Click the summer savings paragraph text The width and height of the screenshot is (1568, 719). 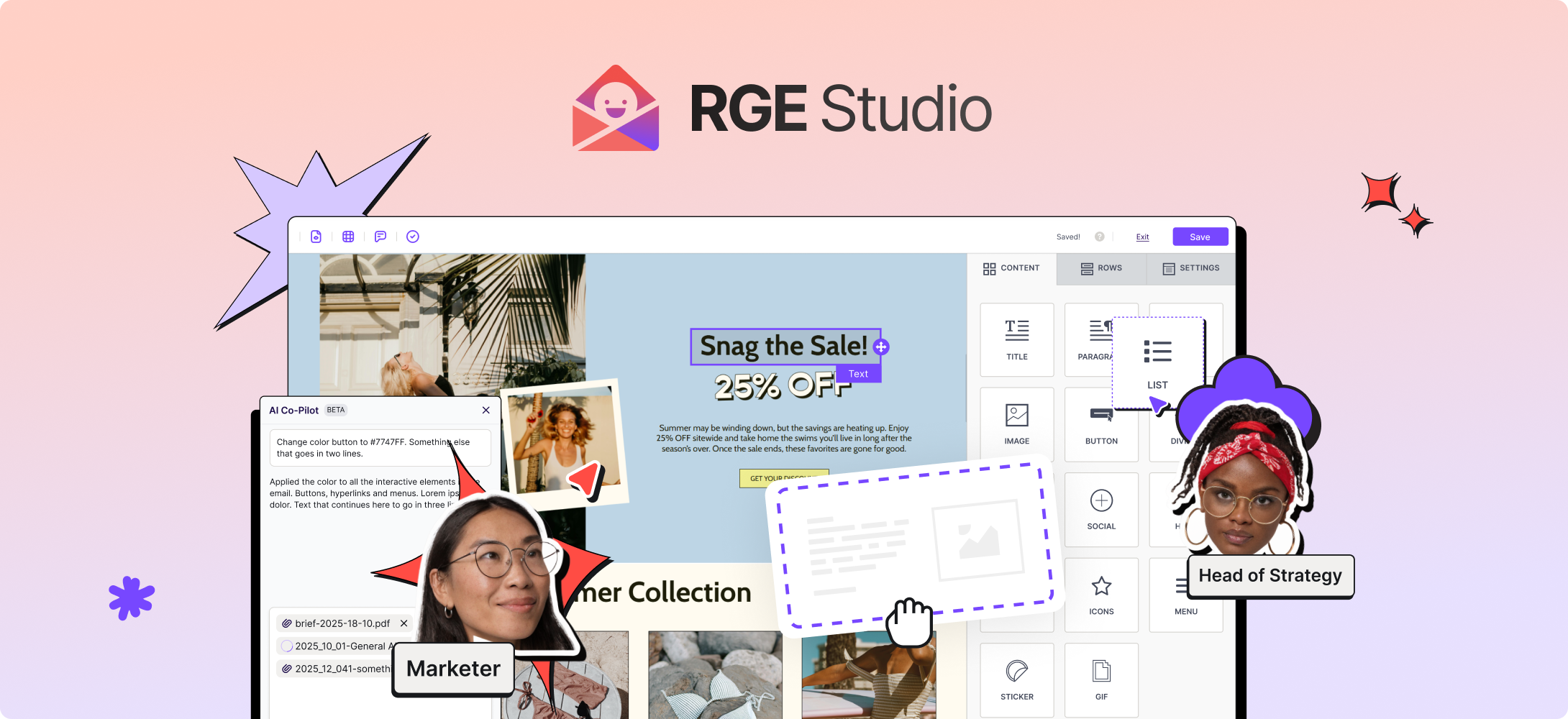click(x=784, y=438)
